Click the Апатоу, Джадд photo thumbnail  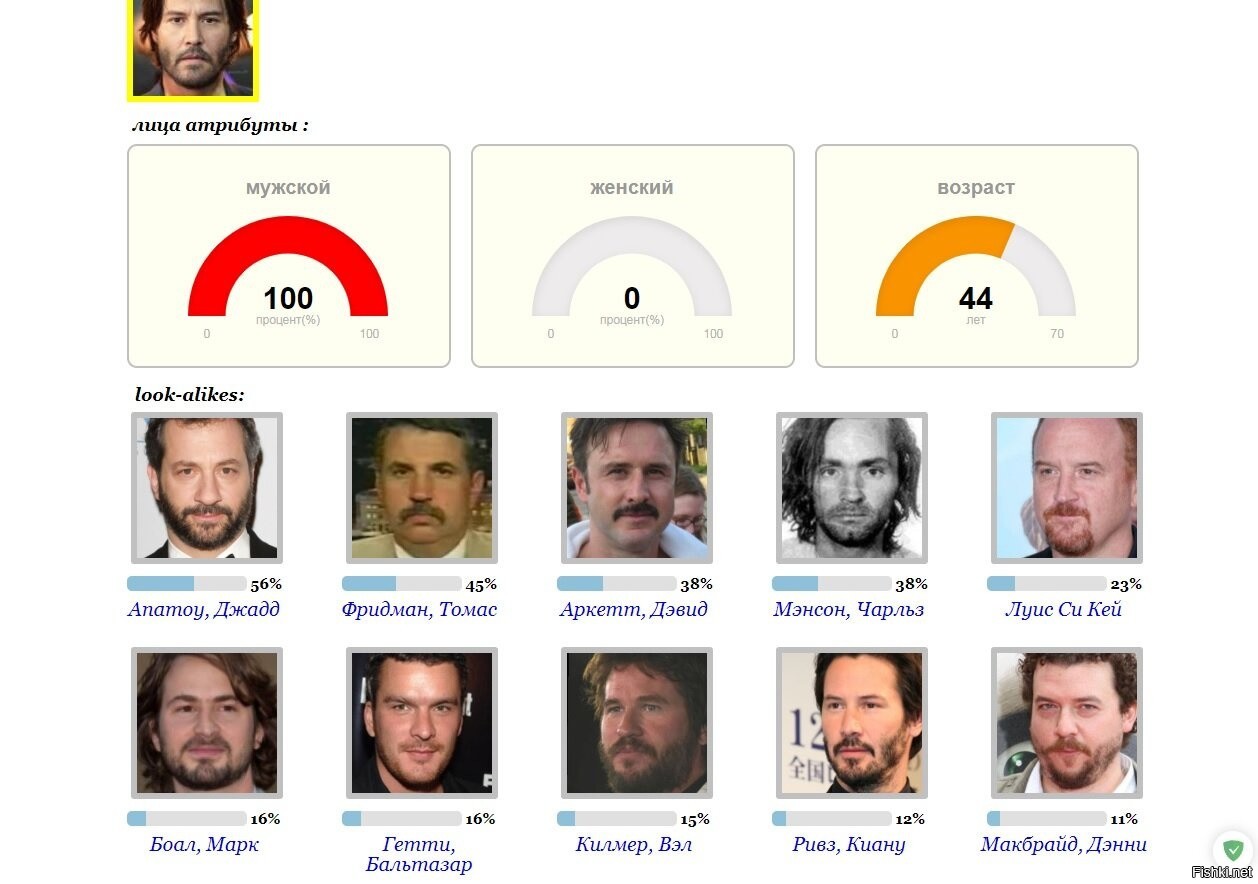pos(207,488)
